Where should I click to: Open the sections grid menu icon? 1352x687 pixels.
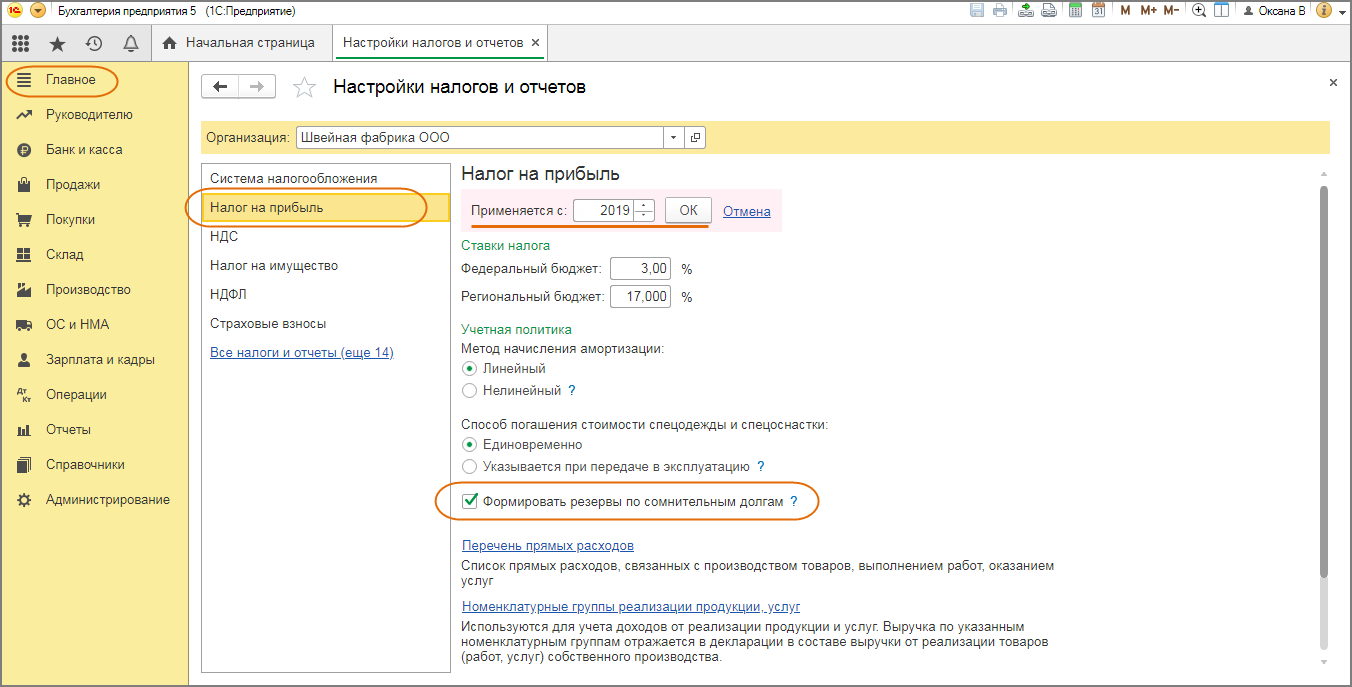(20, 43)
